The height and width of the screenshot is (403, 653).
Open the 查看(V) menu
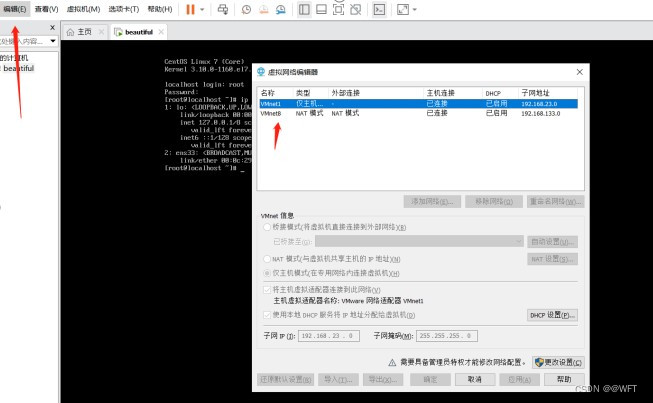46,9
